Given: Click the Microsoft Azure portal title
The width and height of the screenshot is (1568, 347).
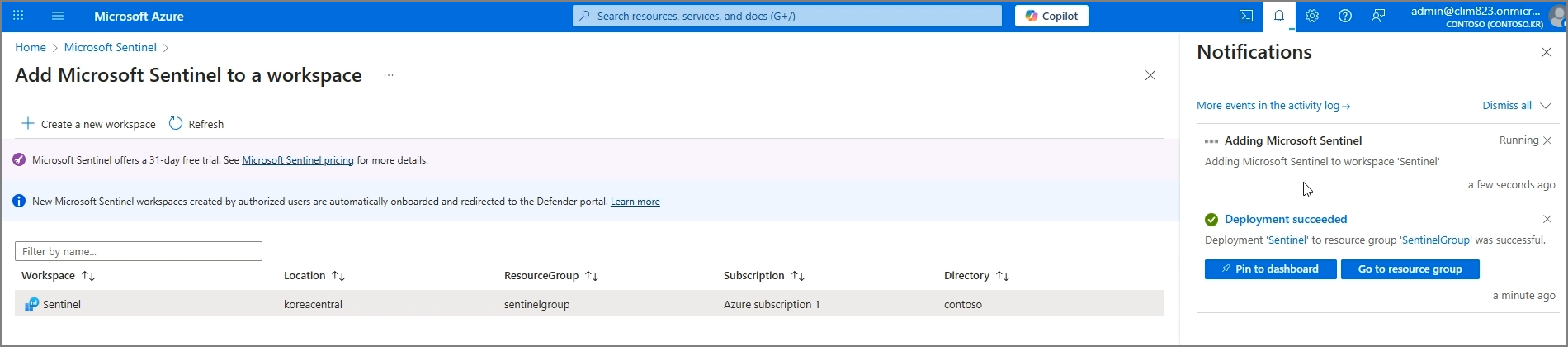Looking at the screenshot, I should click(139, 16).
